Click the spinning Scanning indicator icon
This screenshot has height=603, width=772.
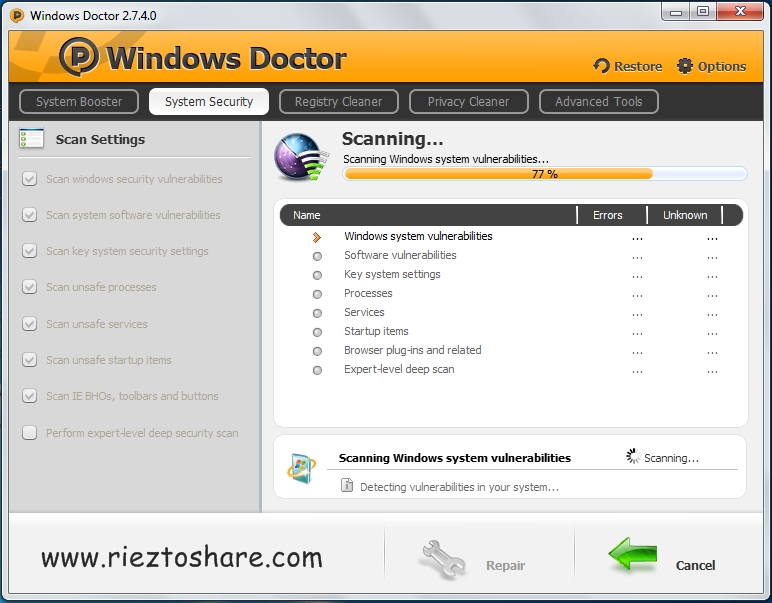point(633,456)
